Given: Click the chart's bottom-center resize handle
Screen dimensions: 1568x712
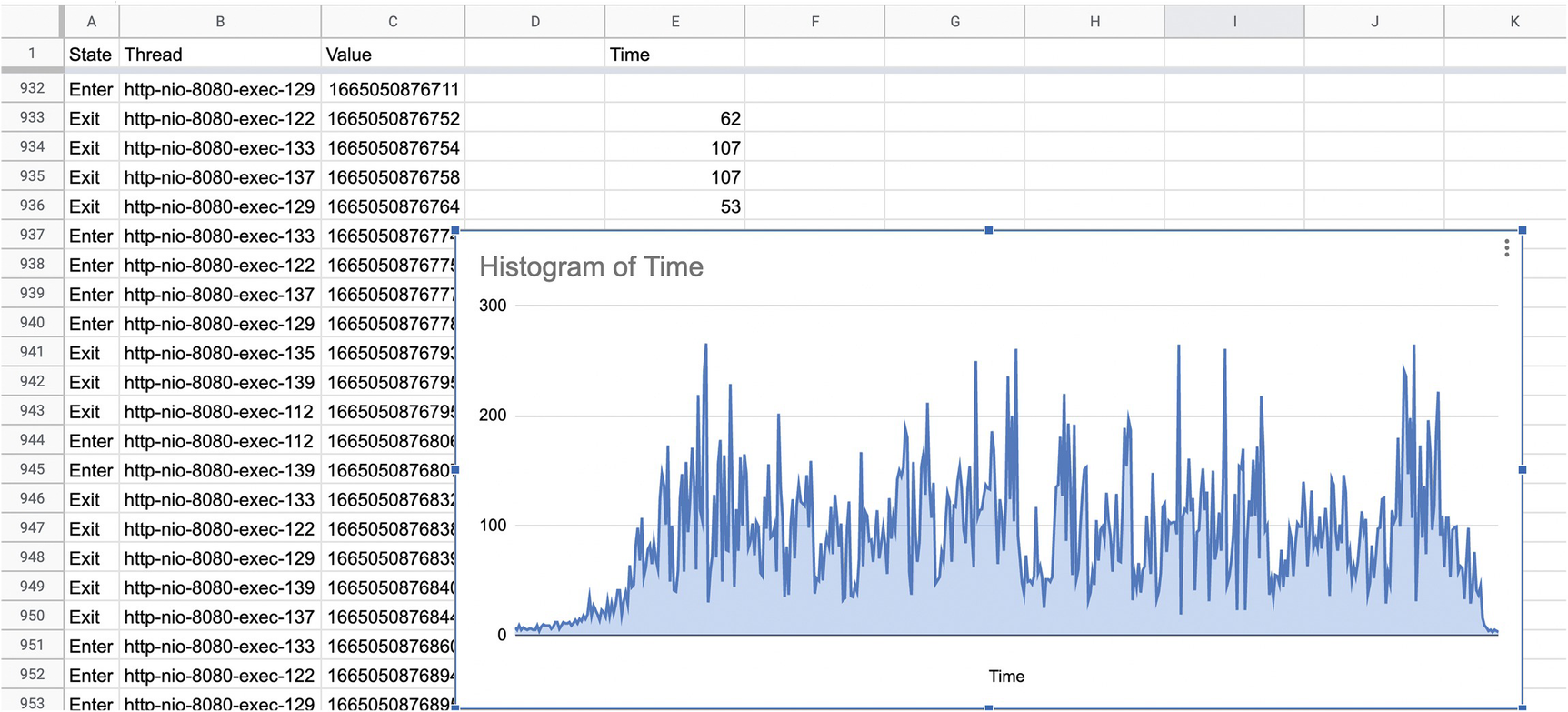Looking at the screenshot, I should point(988,707).
